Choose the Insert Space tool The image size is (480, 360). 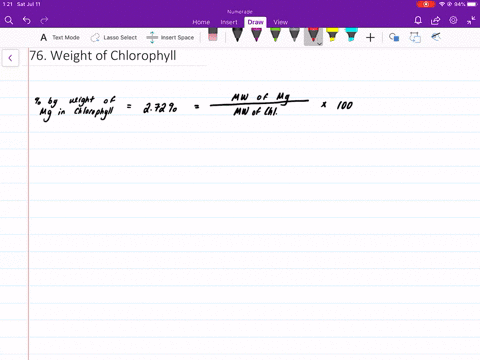click(170, 37)
